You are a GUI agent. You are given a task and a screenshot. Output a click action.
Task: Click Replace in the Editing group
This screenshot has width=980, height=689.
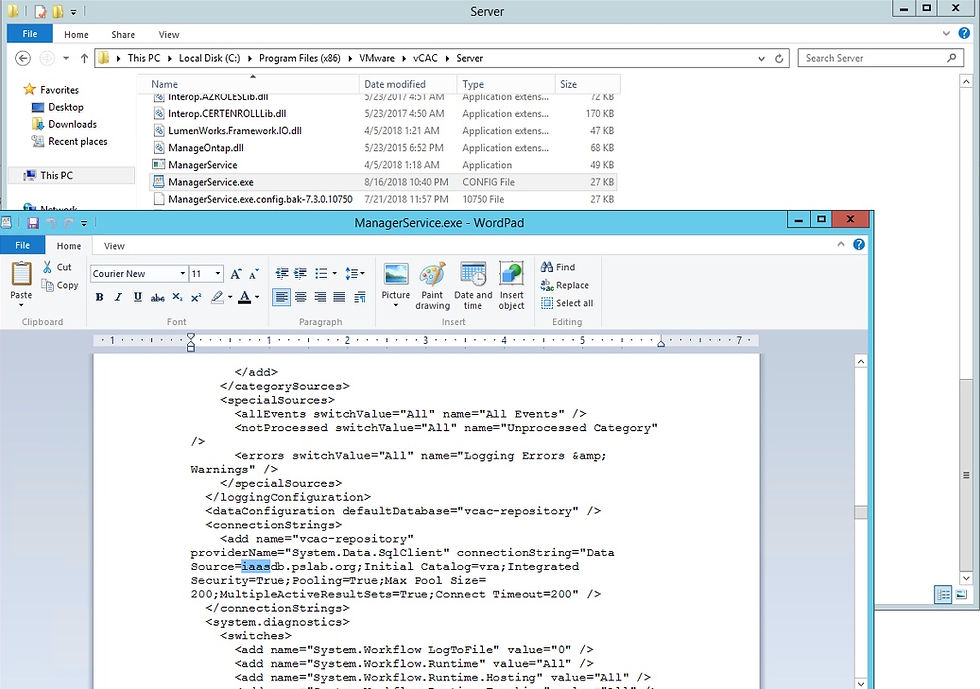point(565,285)
